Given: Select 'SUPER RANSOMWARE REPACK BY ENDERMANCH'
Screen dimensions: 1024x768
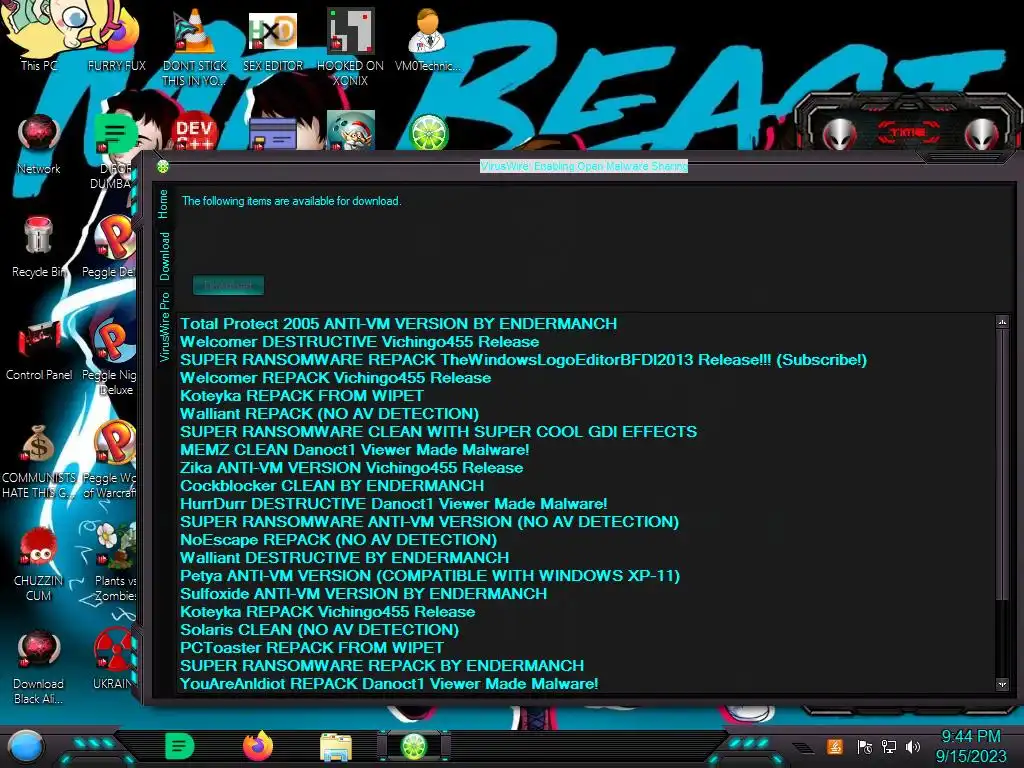Looking at the screenshot, I should (382, 666).
